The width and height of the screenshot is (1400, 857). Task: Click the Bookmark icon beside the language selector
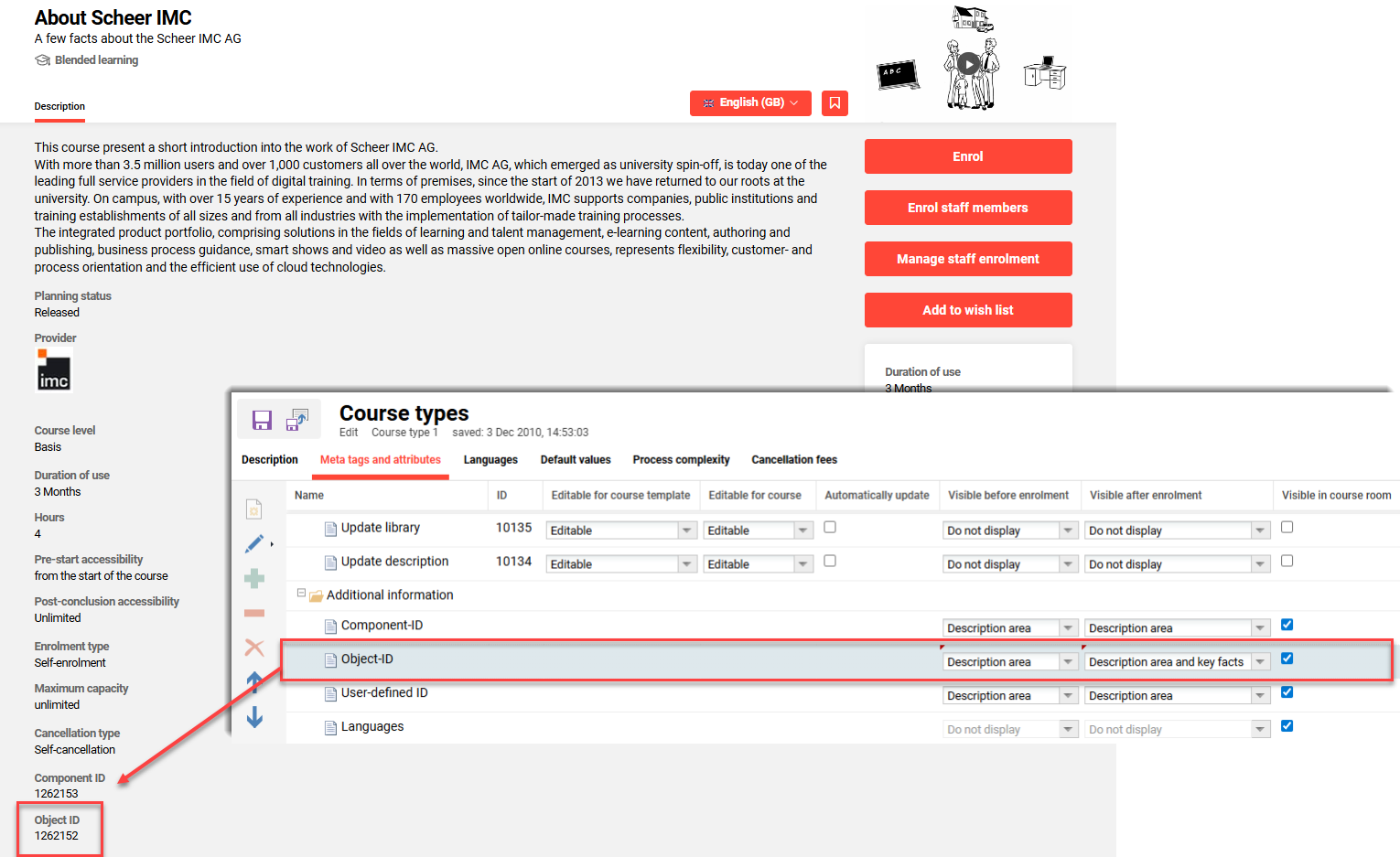pyautogui.click(x=834, y=102)
